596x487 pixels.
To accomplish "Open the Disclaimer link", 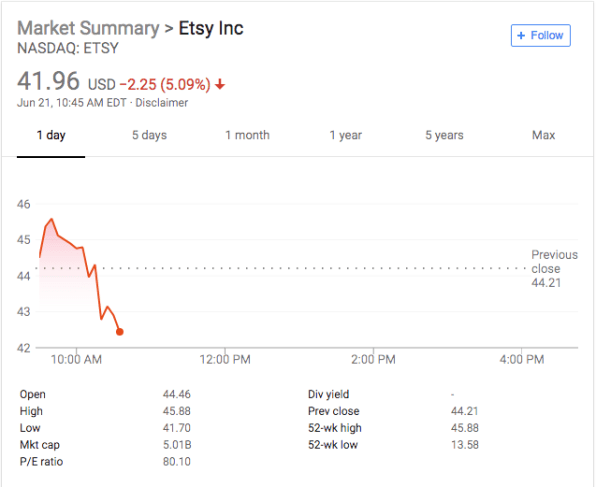I will pyautogui.click(x=162, y=103).
